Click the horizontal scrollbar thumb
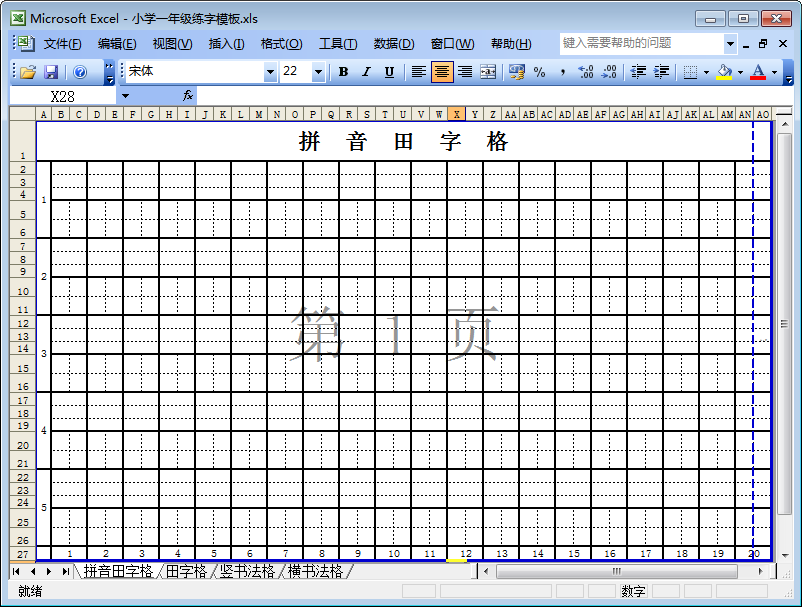The height and width of the screenshot is (607, 802). pyautogui.click(x=616, y=571)
